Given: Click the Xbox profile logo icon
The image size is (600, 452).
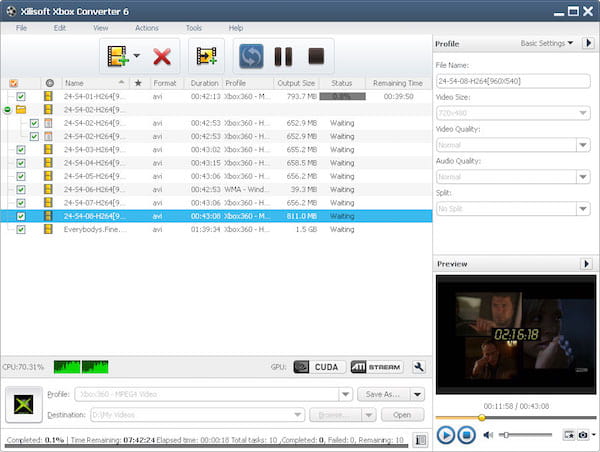Looking at the screenshot, I should pyautogui.click(x=24, y=405).
